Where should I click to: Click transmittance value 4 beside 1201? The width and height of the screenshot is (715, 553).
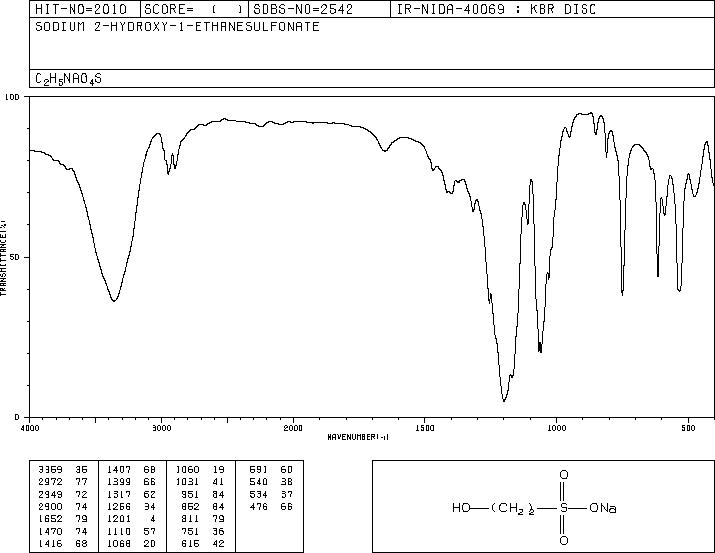[153, 519]
